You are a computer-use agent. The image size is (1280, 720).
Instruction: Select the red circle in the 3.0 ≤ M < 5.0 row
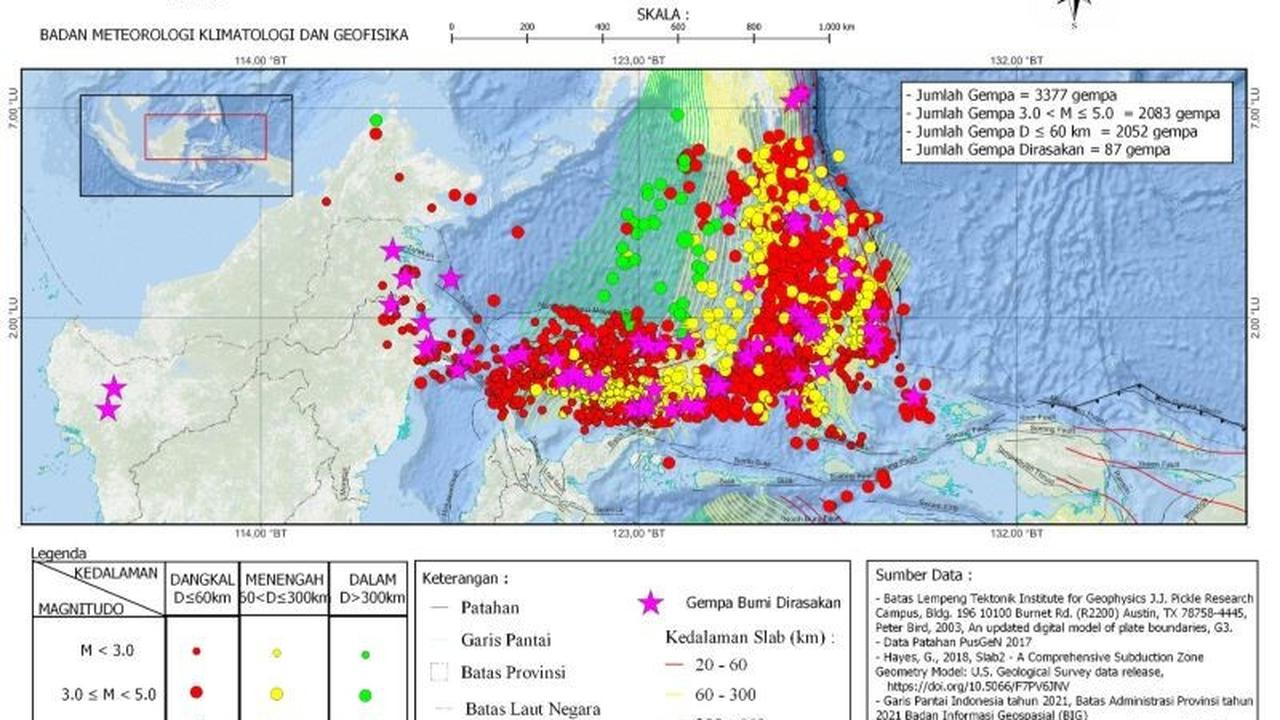[196, 691]
